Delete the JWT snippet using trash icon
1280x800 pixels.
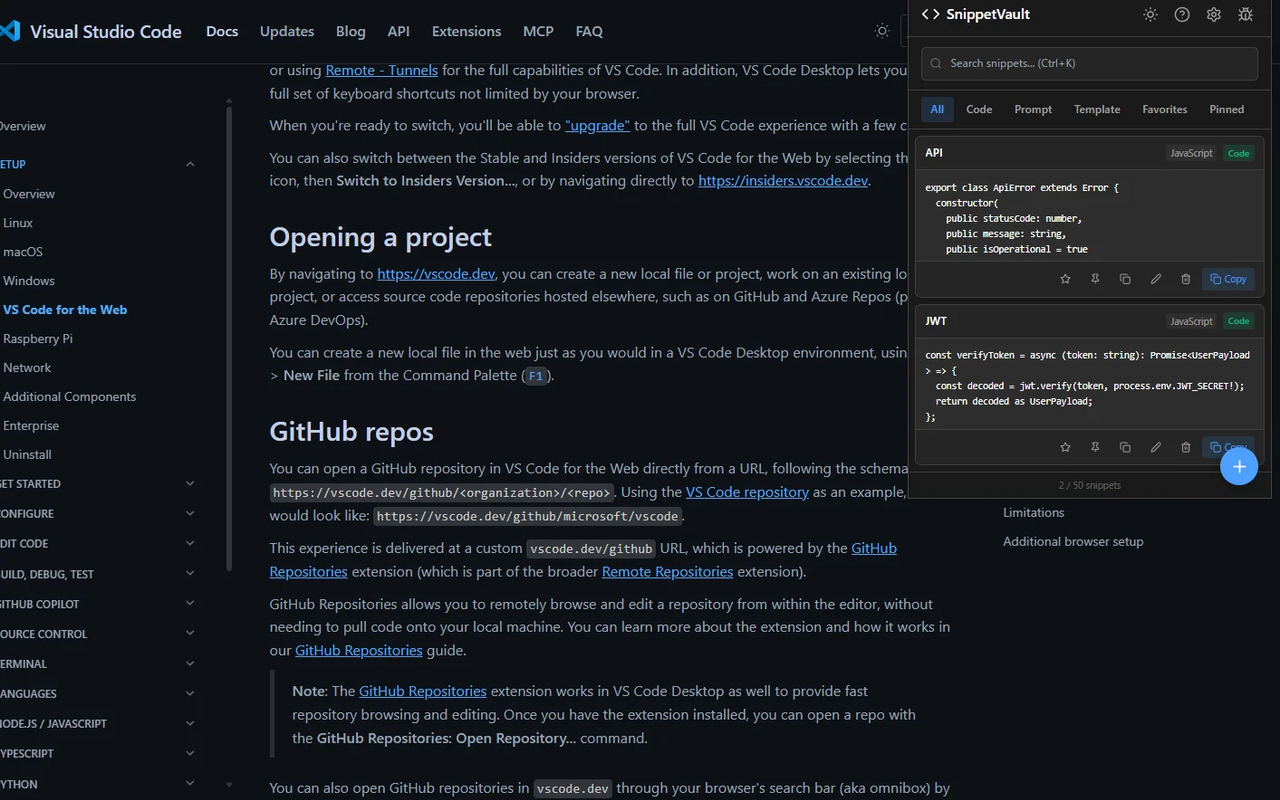pos(1185,447)
